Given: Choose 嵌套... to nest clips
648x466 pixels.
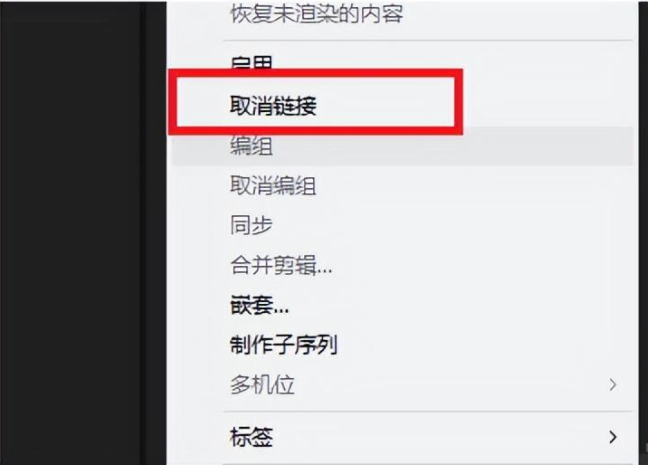Looking at the screenshot, I should click(x=259, y=305).
